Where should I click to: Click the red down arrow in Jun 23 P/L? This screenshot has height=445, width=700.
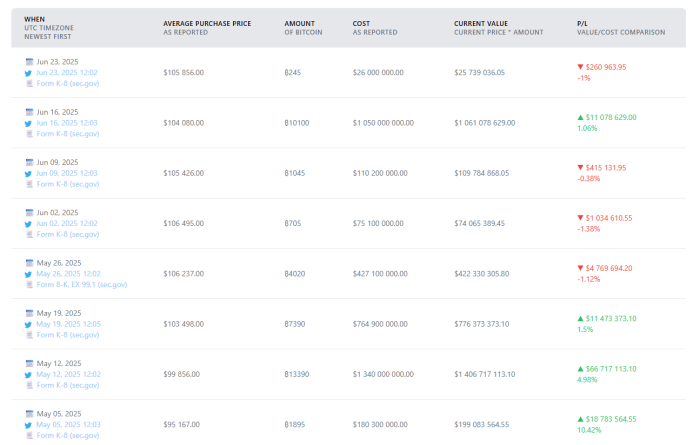[x=580, y=67]
